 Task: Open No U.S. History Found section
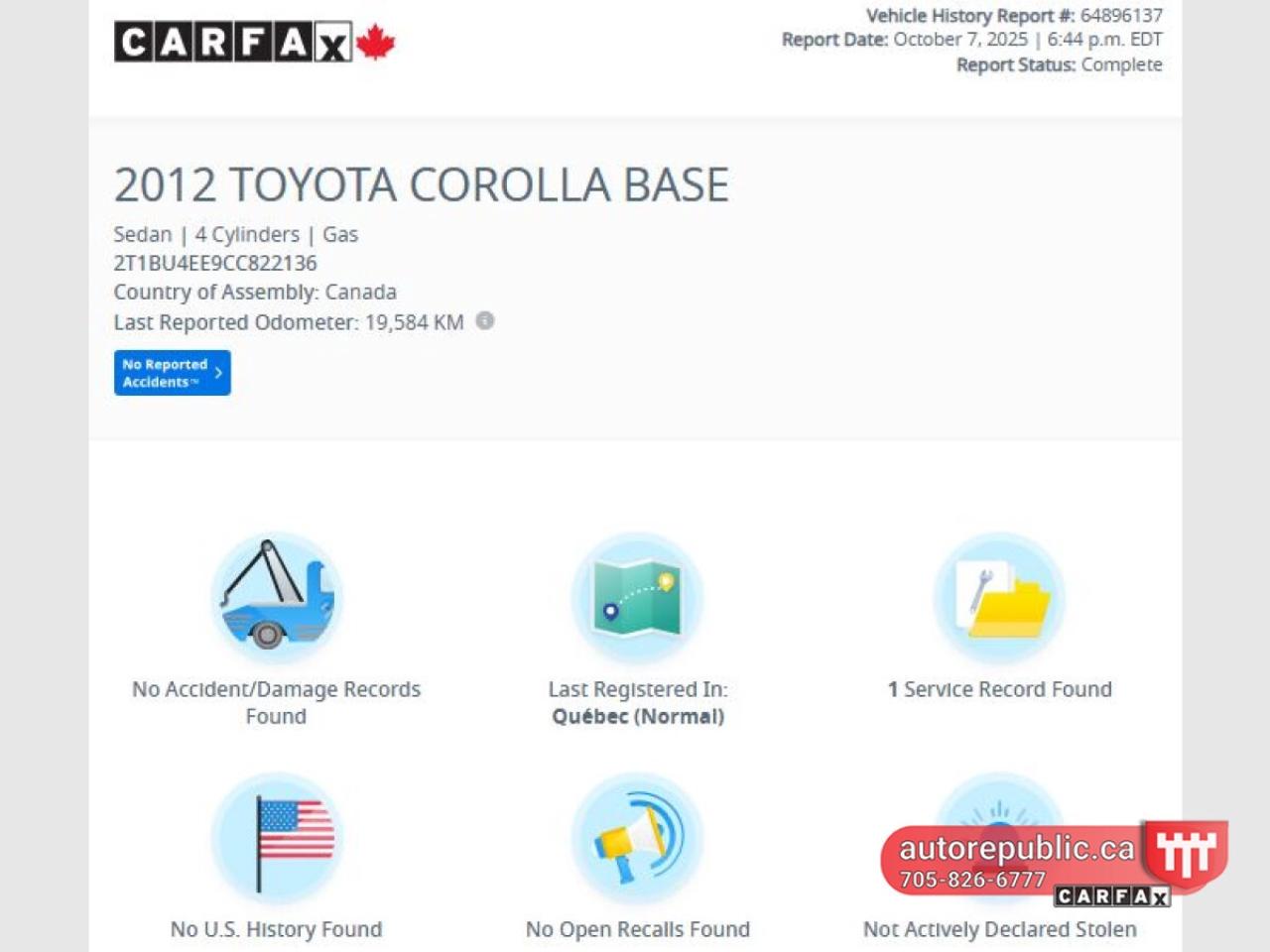pos(276,929)
